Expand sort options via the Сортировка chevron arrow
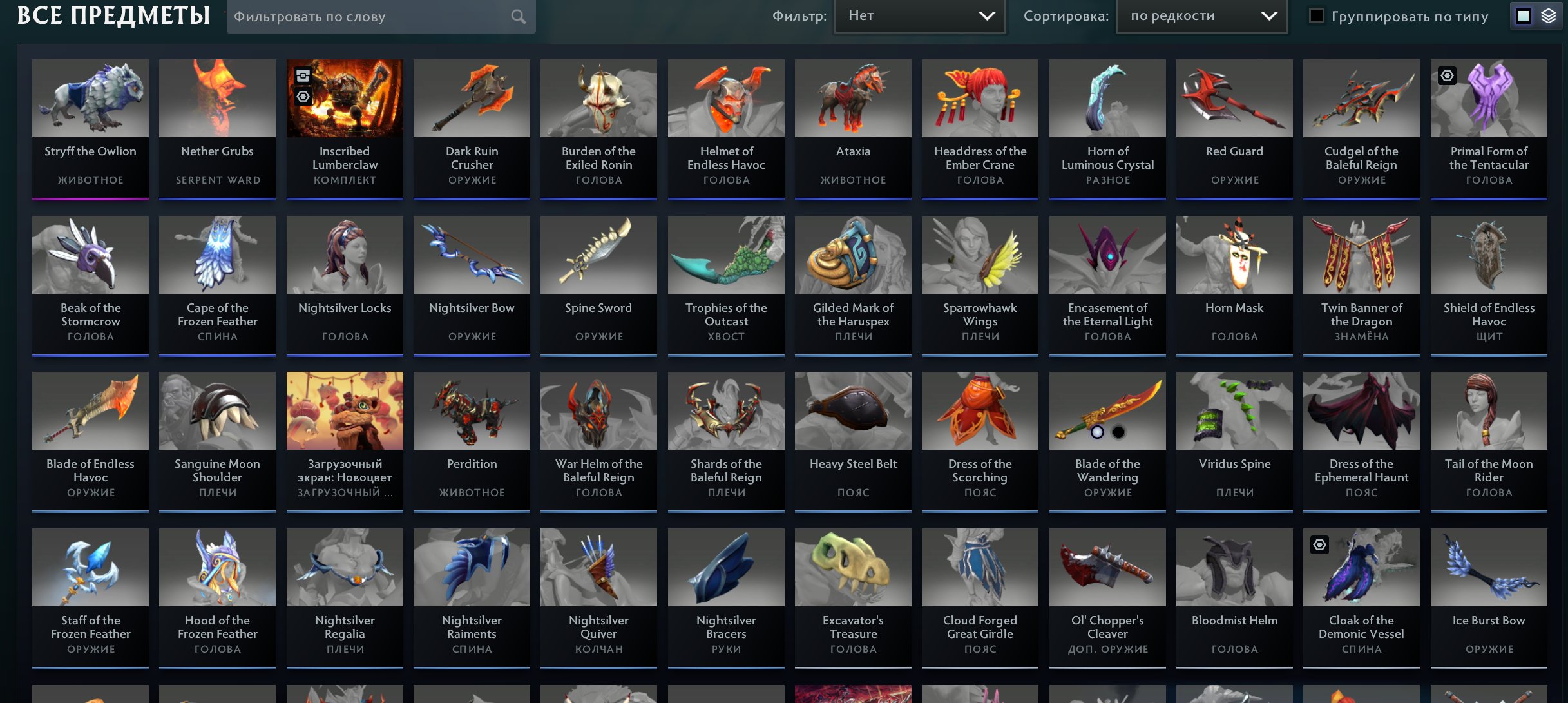The height and width of the screenshot is (703, 1568). pos(1268,16)
